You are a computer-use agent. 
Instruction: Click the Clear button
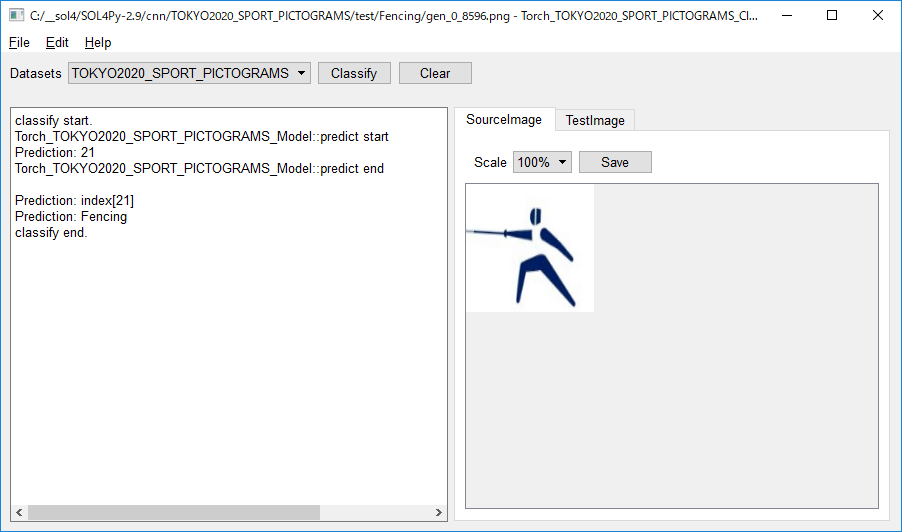point(435,73)
